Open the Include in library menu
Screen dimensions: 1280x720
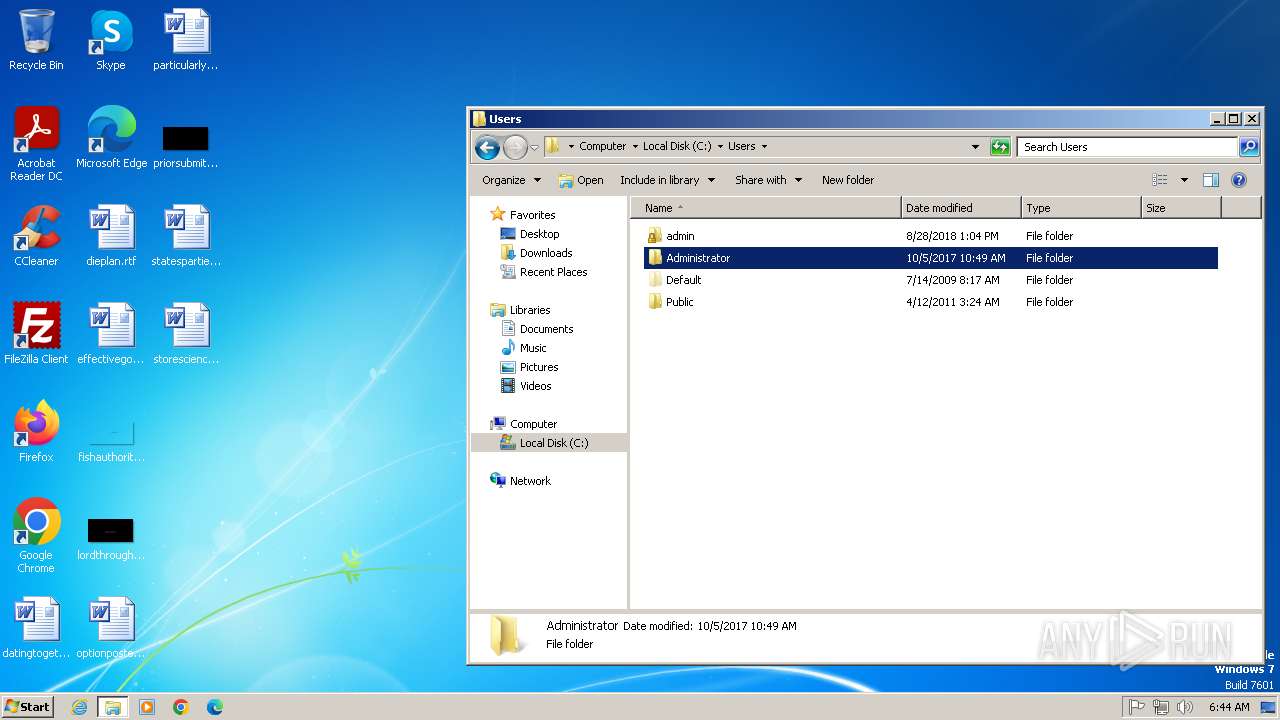[x=667, y=180]
